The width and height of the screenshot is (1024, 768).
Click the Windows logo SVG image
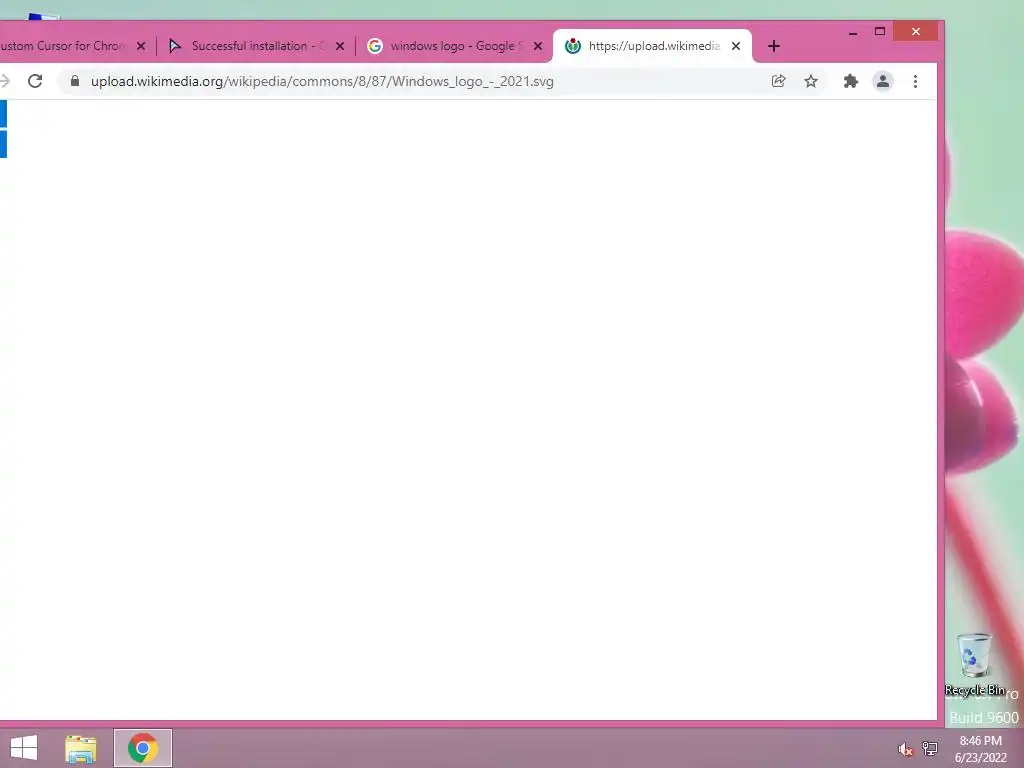3,129
